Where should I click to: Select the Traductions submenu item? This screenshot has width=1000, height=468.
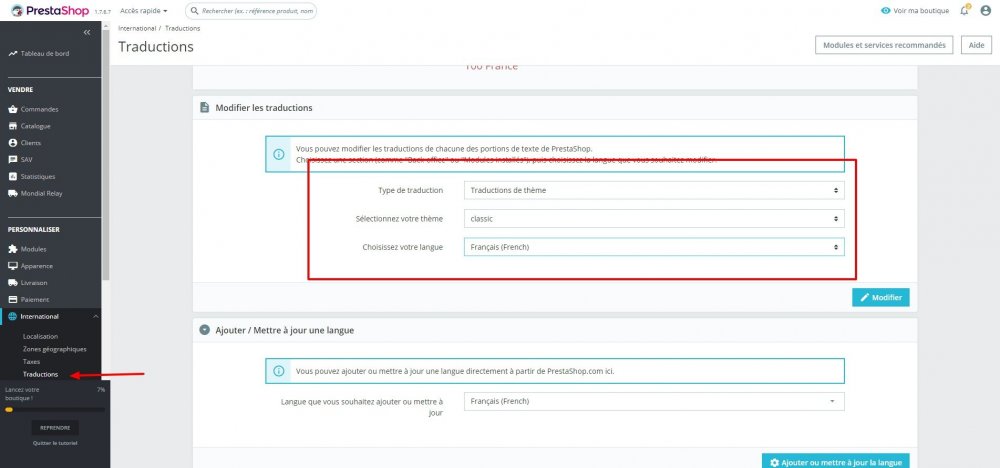[x=40, y=374]
